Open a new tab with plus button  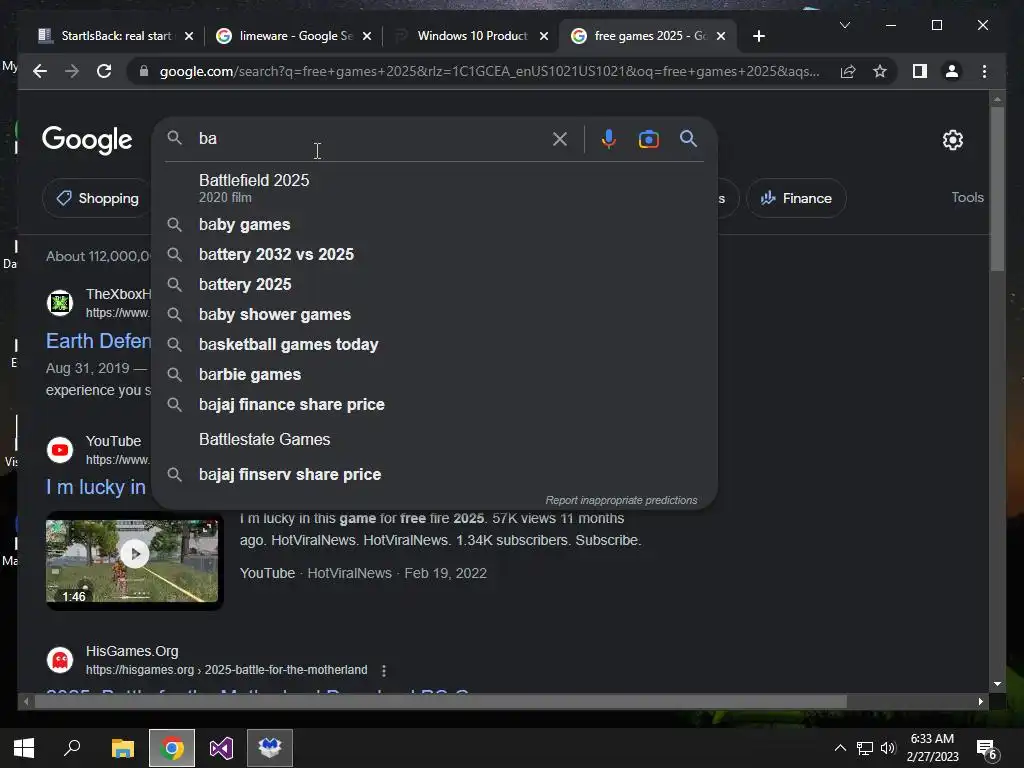758,36
